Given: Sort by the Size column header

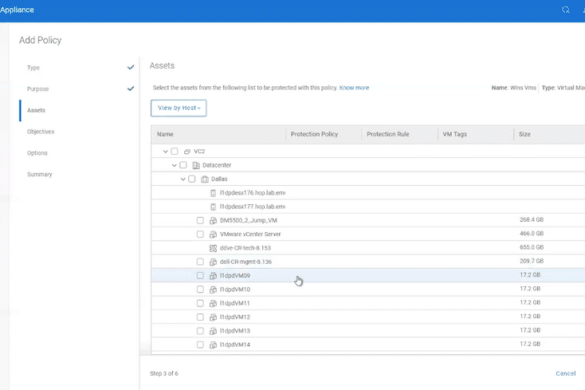Looking at the screenshot, I should tap(524, 134).
